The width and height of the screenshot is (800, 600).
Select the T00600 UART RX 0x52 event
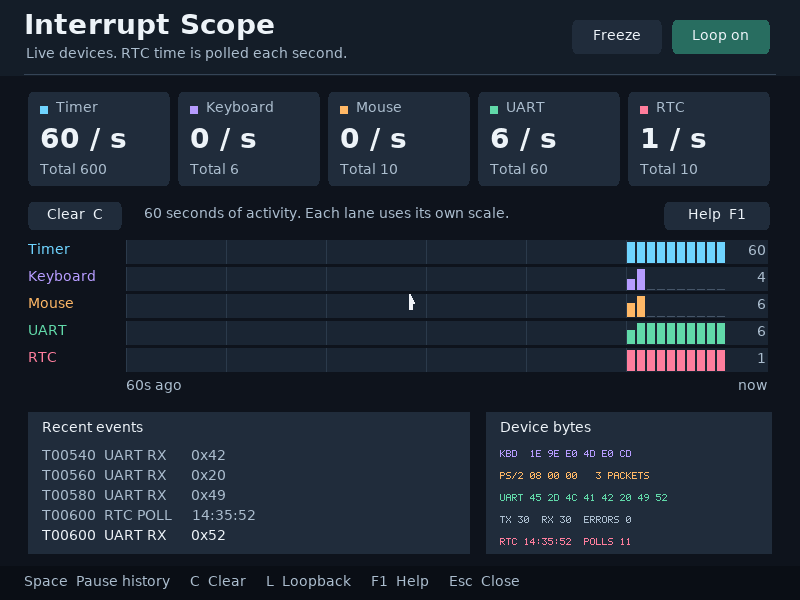click(134, 535)
